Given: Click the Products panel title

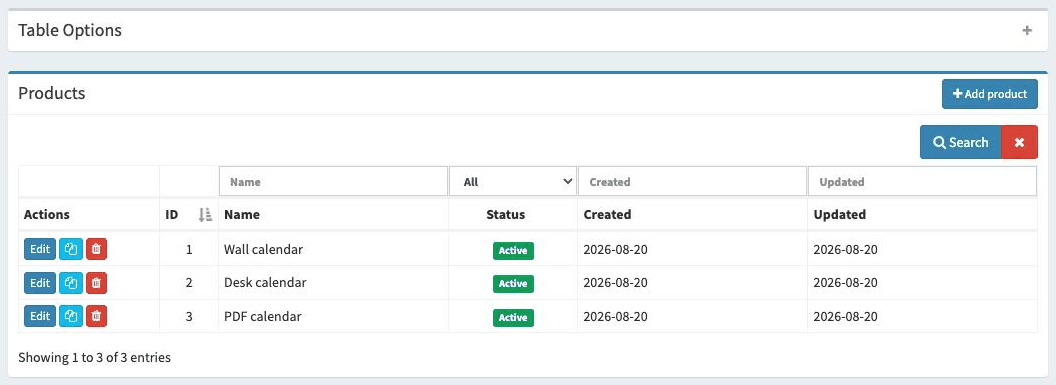Looking at the screenshot, I should (52, 93).
